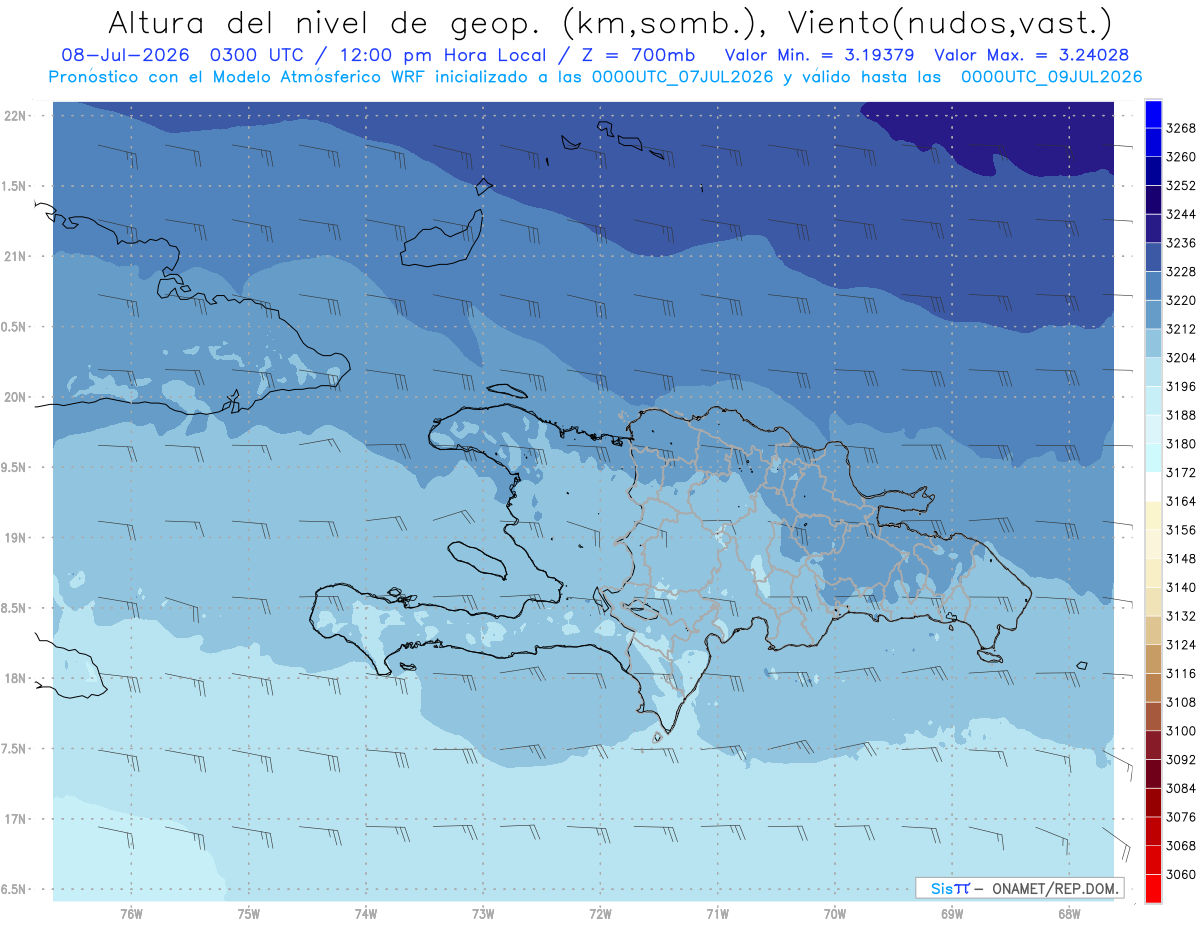The image size is (1200, 927).
Task: Click the 3172 color scale label
Action: pyautogui.click(x=1181, y=473)
